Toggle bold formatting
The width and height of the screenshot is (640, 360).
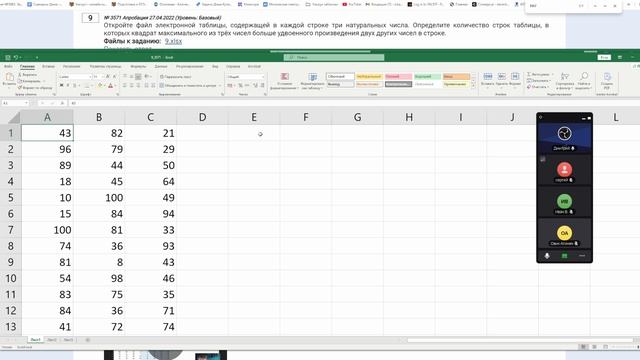[x=61, y=85]
